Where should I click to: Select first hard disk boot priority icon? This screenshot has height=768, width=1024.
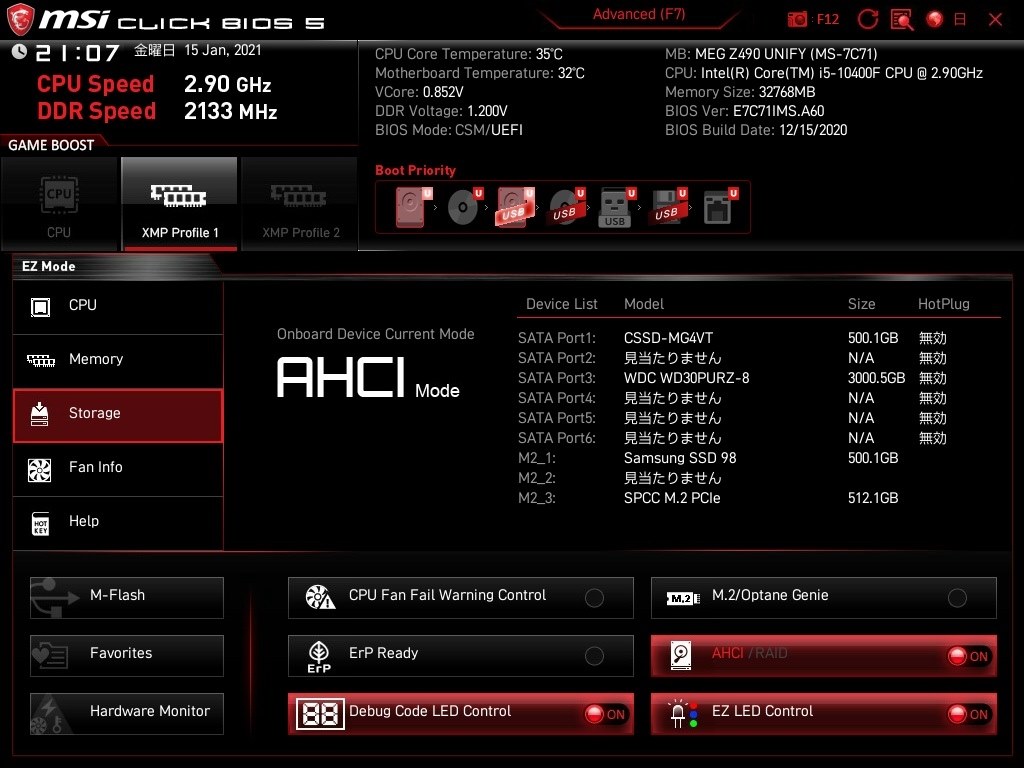coord(413,208)
